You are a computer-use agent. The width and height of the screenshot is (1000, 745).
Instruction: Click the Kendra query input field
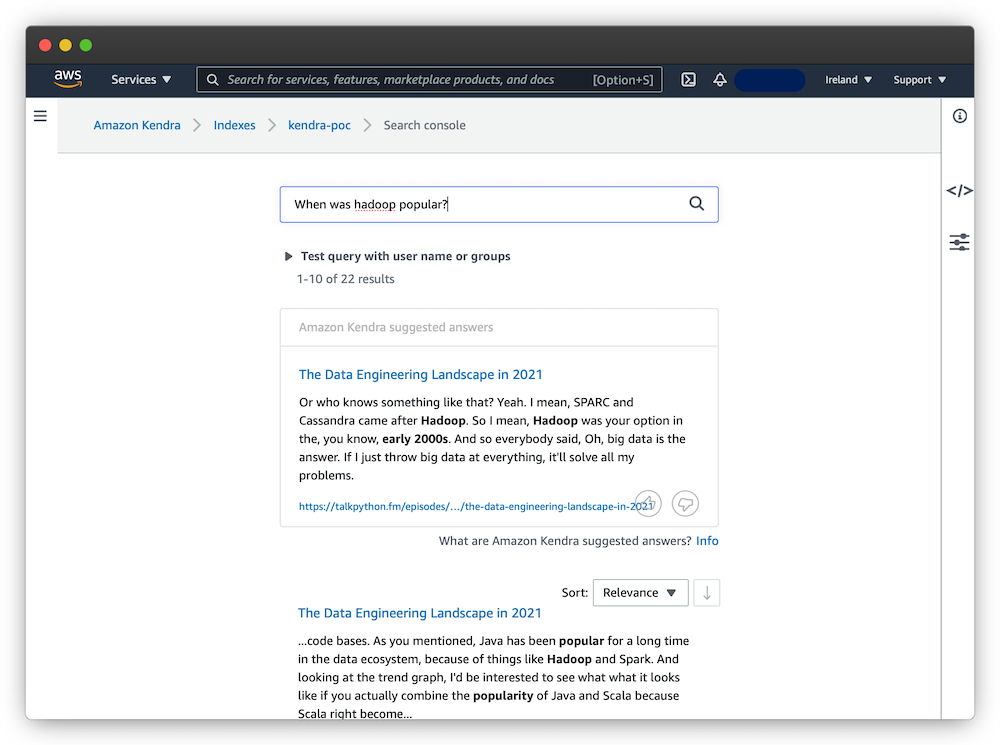click(499, 204)
